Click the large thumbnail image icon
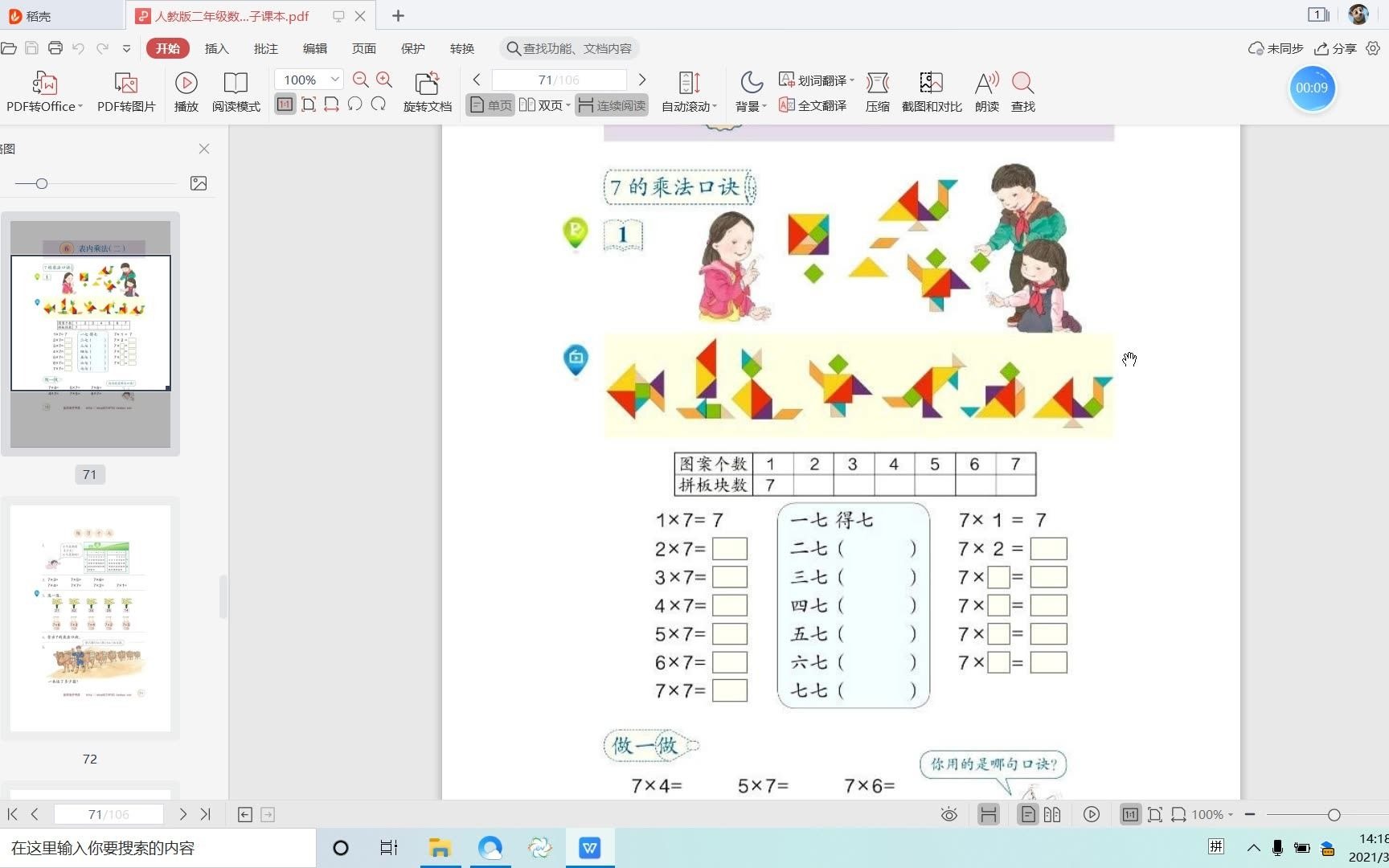Screen dimensions: 1389x868 coord(199,183)
